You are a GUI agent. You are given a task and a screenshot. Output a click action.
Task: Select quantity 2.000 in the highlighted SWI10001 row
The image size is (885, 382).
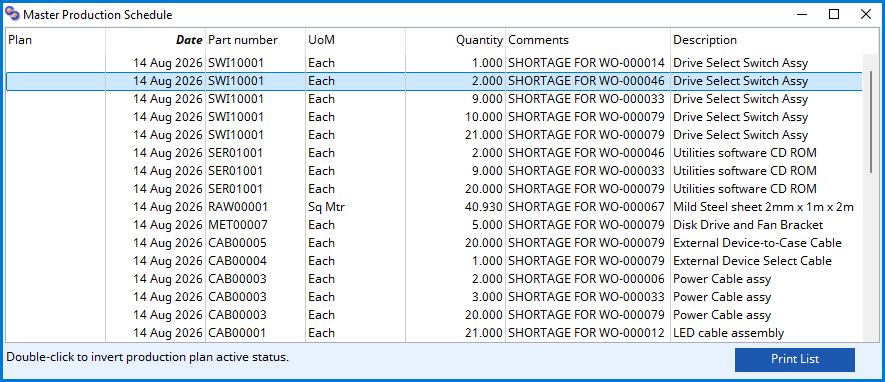pos(487,81)
